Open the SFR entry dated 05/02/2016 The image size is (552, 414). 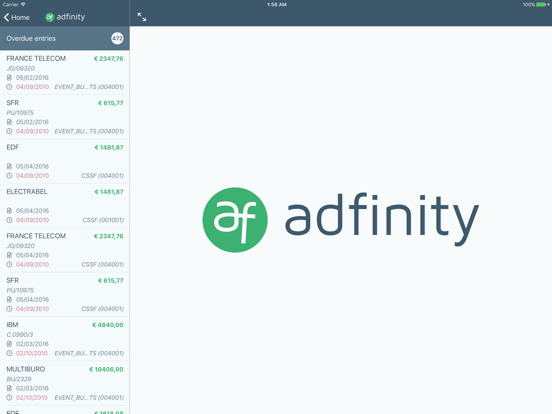click(65, 117)
